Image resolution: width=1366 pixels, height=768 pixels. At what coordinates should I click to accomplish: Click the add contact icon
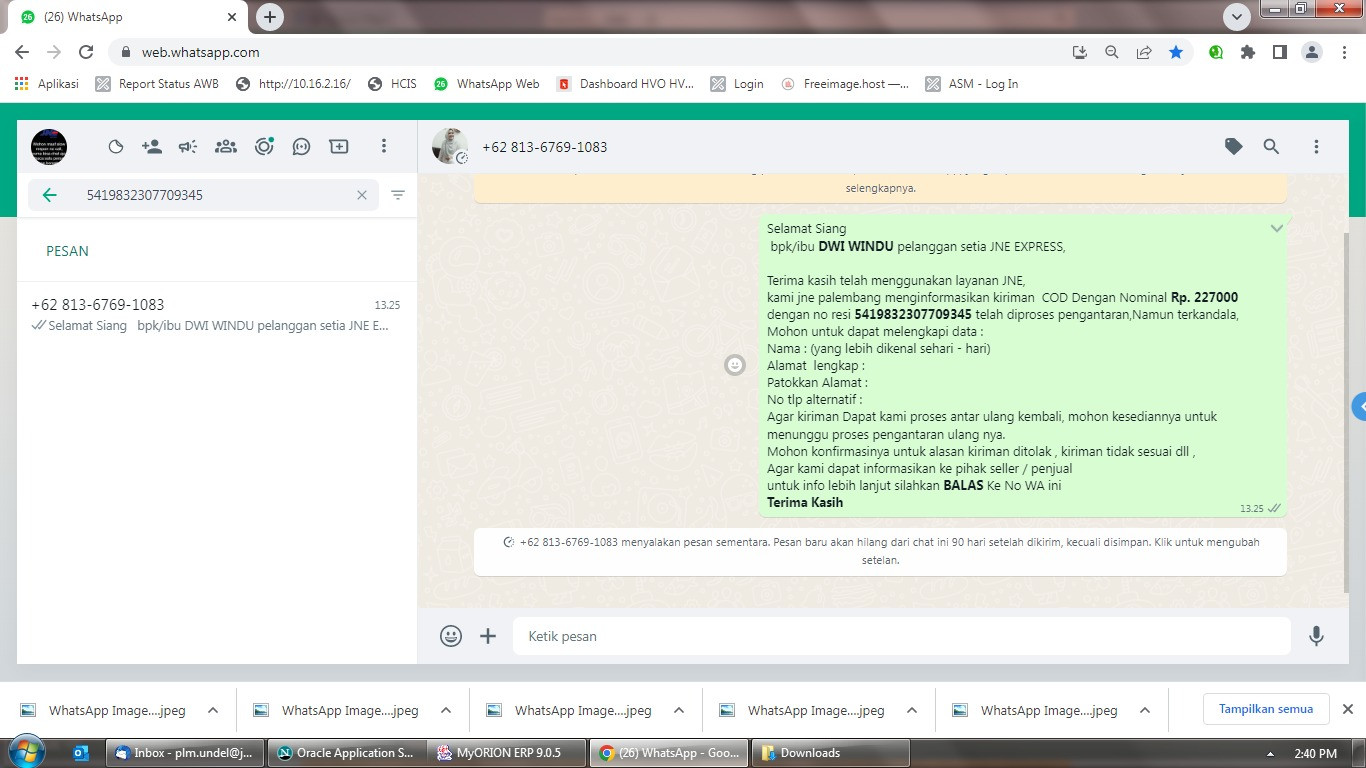152,147
